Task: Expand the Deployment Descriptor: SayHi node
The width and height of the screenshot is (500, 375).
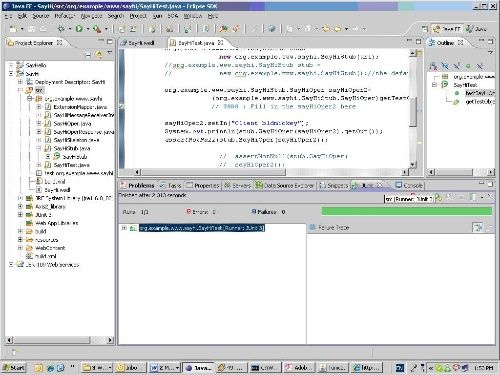Action: 20,82
